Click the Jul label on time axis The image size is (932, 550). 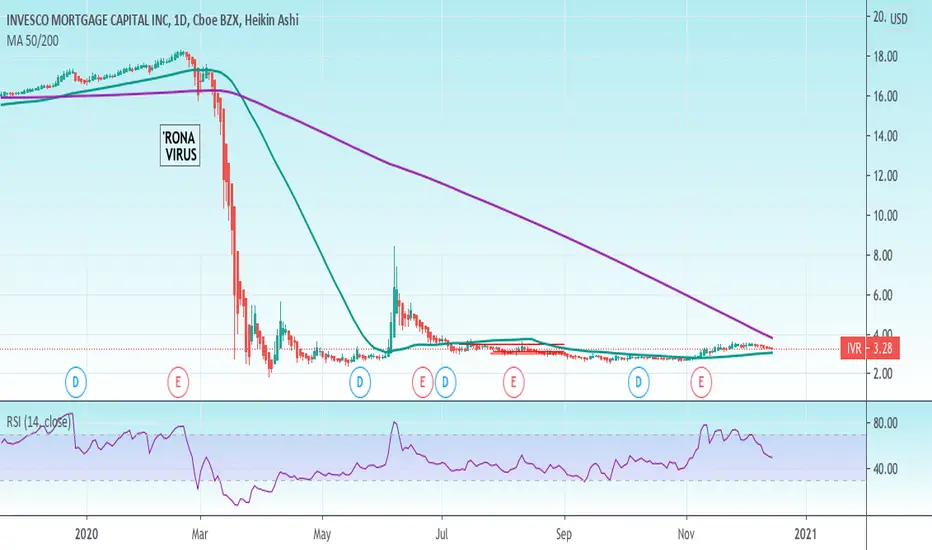(442, 534)
